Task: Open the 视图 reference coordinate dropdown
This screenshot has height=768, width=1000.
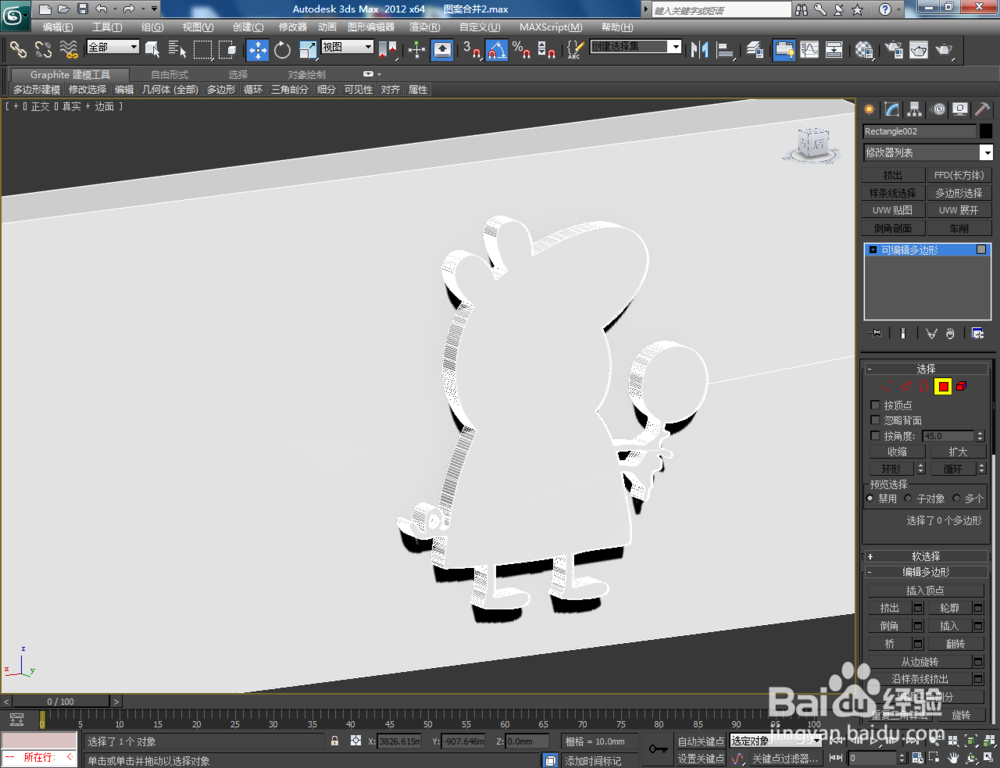Action: [347, 47]
